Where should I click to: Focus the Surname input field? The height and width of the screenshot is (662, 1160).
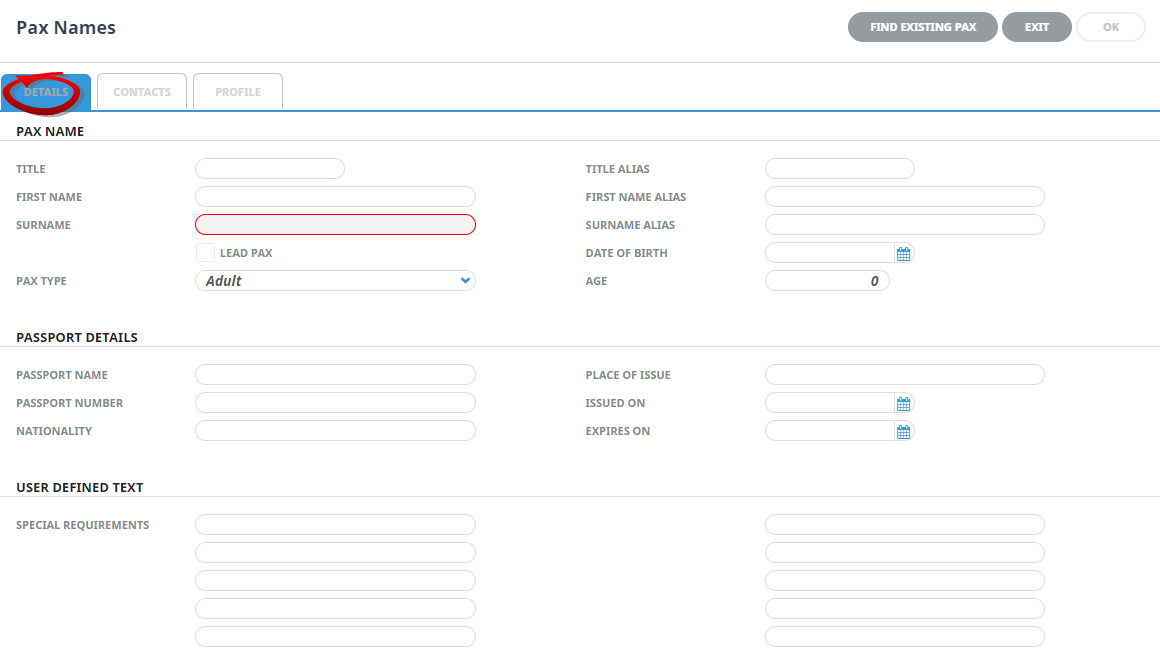tap(335, 225)
